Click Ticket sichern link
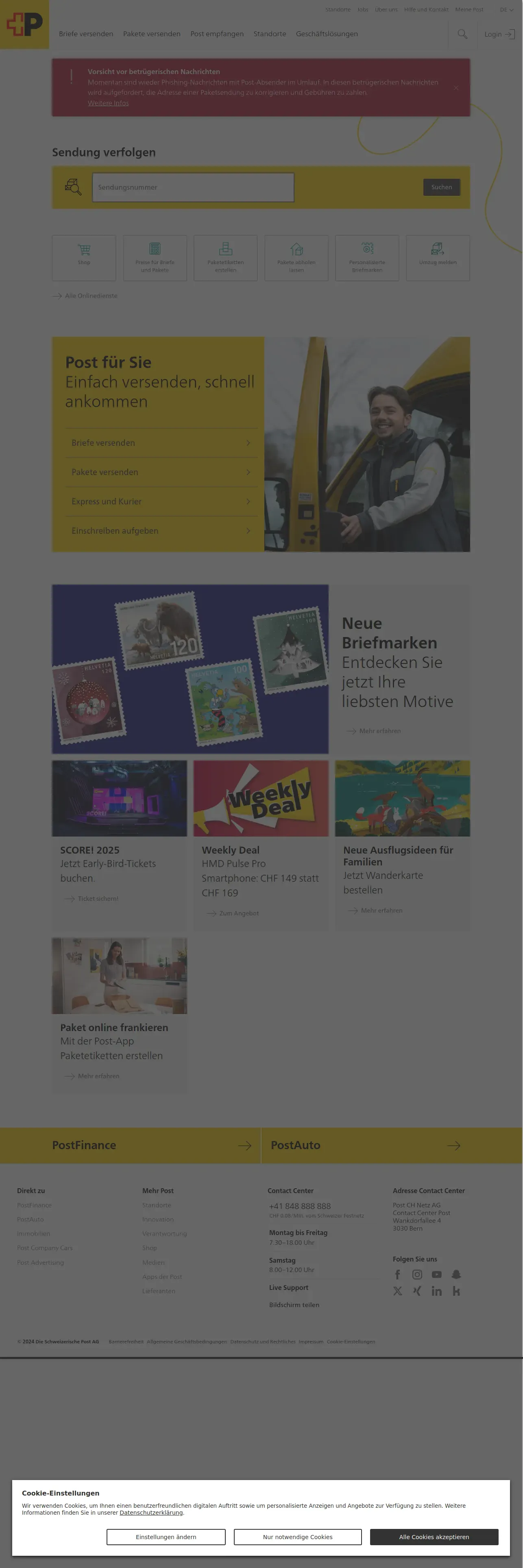This screenshot has height=1568, width=523. (x=92, y=899)
